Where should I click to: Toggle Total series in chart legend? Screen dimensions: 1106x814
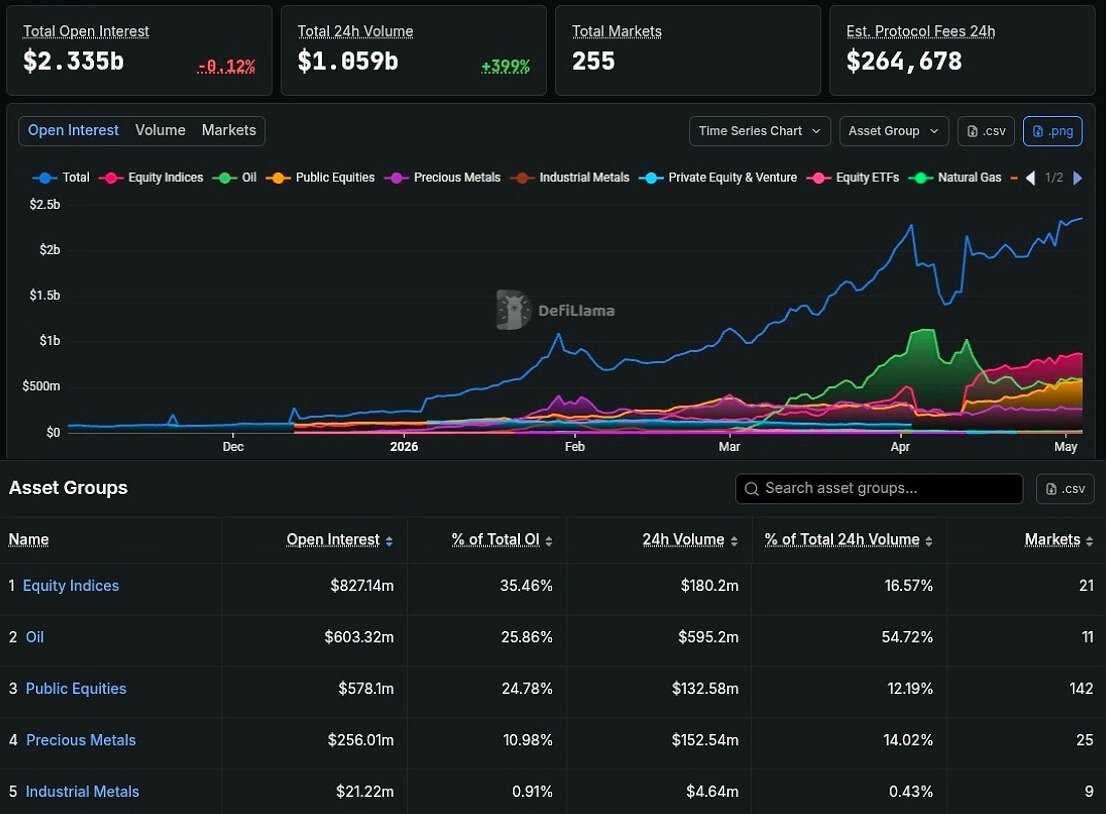click(x=61, y=178)
